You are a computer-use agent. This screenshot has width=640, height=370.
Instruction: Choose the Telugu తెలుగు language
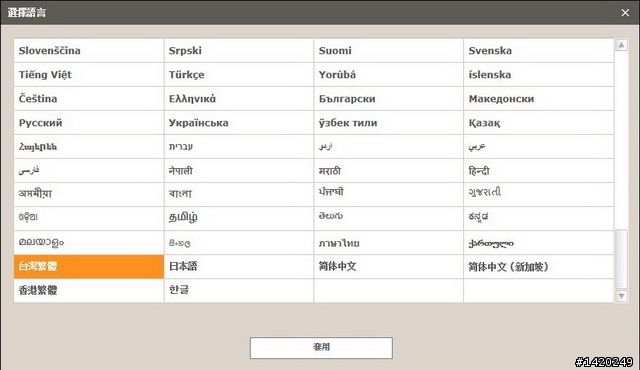pos(389,219)
